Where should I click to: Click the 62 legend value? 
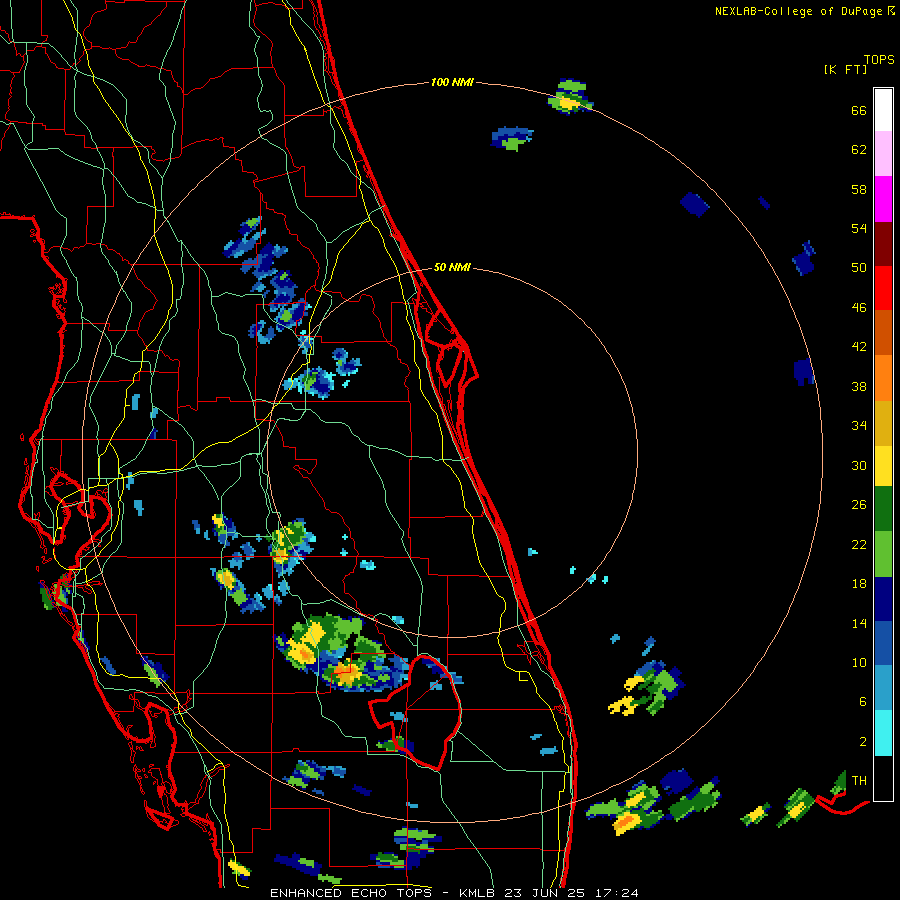coord(859,150)
